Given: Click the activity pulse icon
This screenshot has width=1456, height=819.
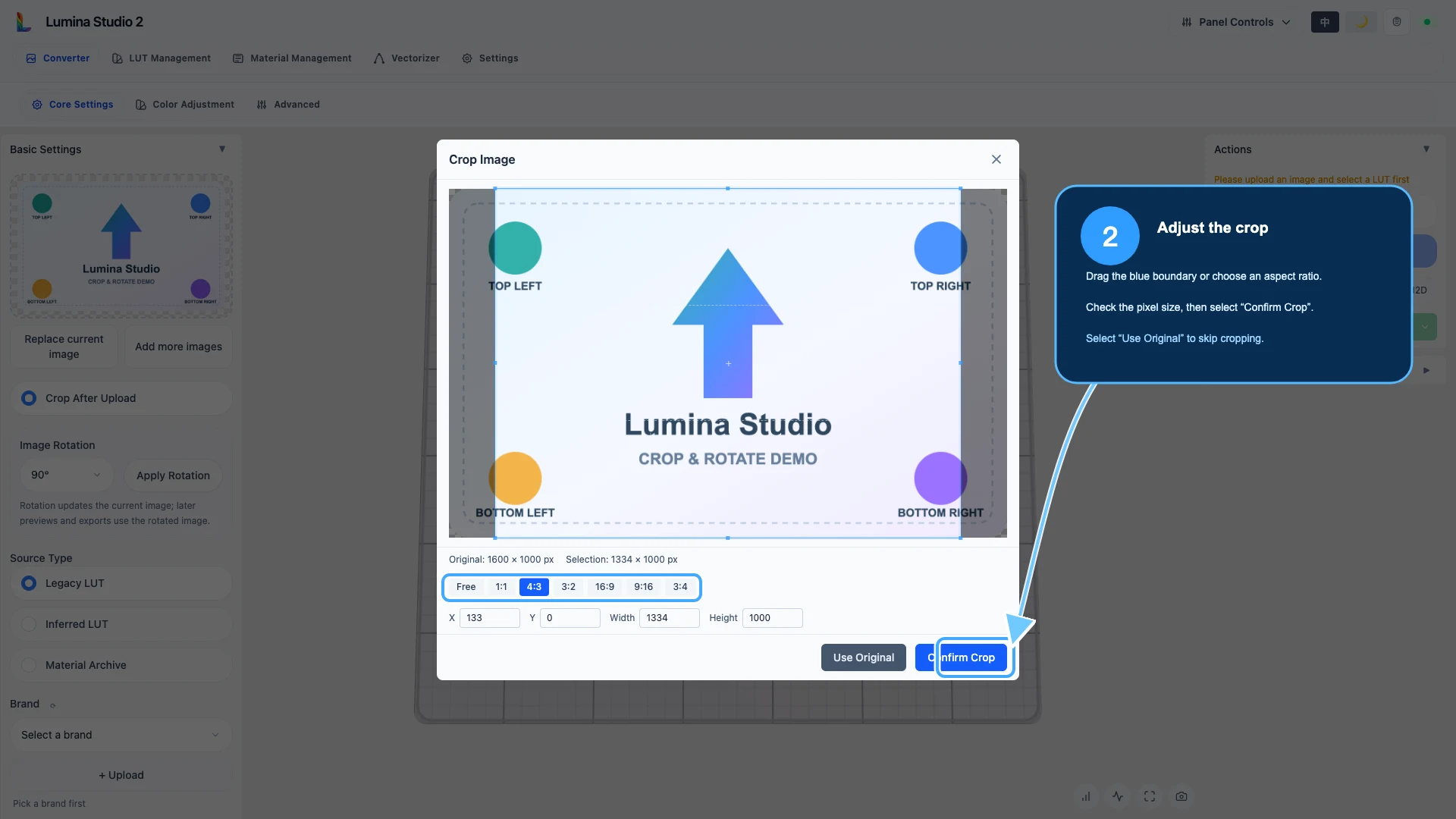Looking at the screenshot, I should click(x=1118, y=796).
